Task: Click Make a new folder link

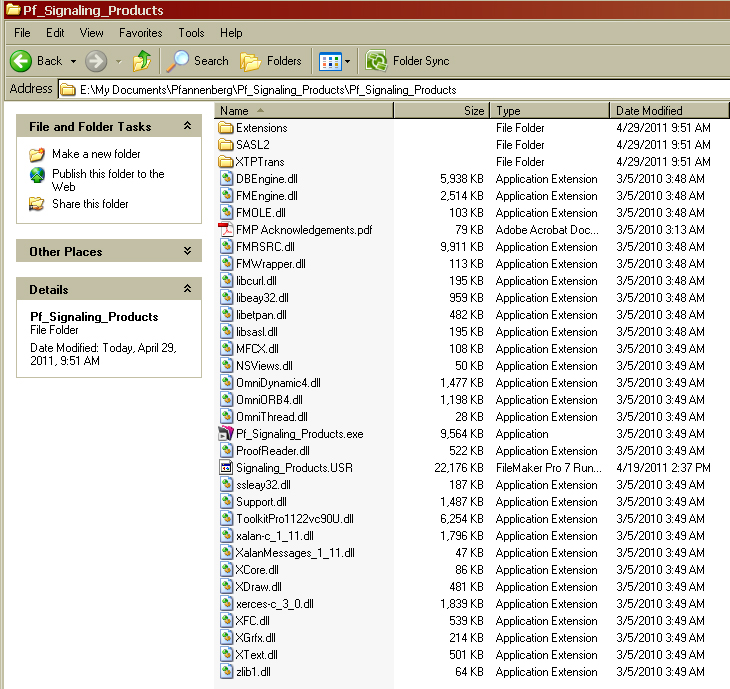Action: pyautogui.click(x=96, y=154)
